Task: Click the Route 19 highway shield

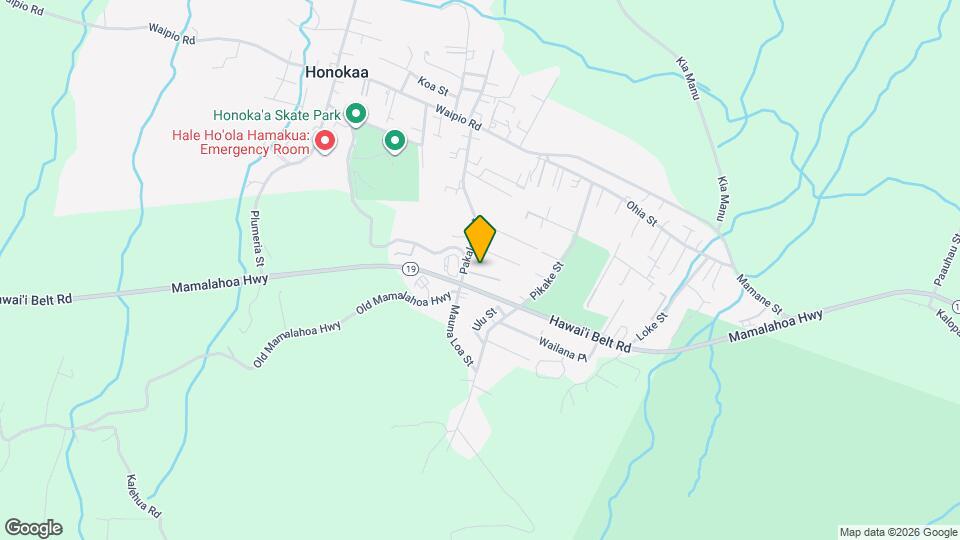Action: click(x=410, y=269)
